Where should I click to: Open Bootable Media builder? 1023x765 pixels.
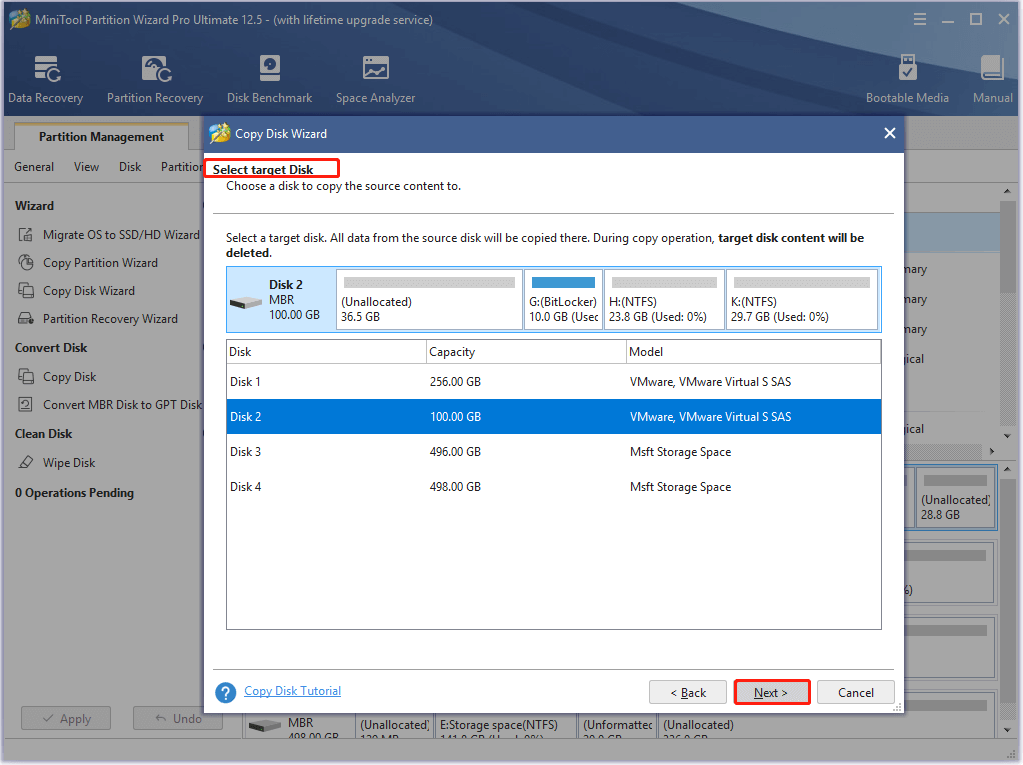pyautogui.click(x=907, y=79)
